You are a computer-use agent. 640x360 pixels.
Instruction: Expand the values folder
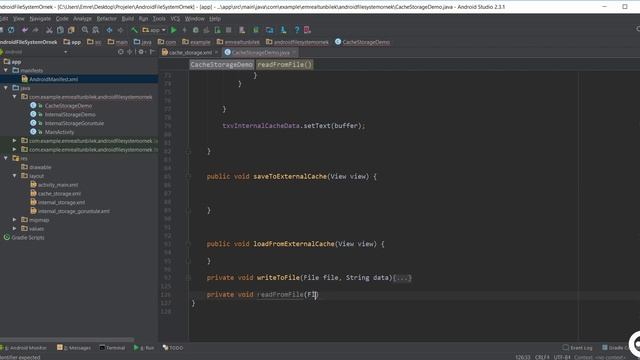point(15,229)
